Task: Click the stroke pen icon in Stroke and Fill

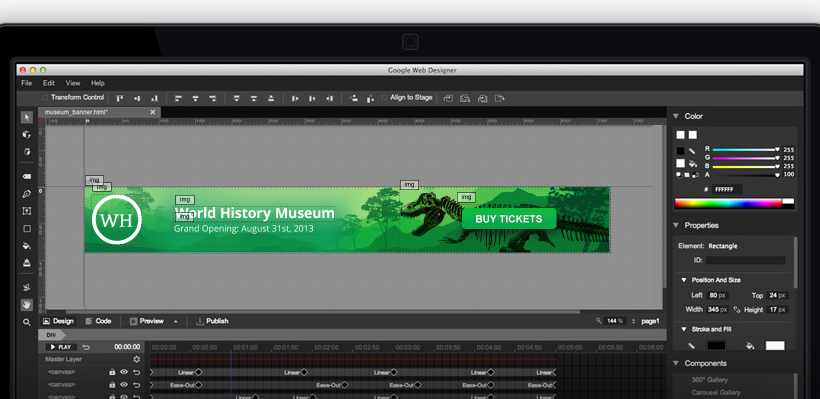Action: pos(691,346)
